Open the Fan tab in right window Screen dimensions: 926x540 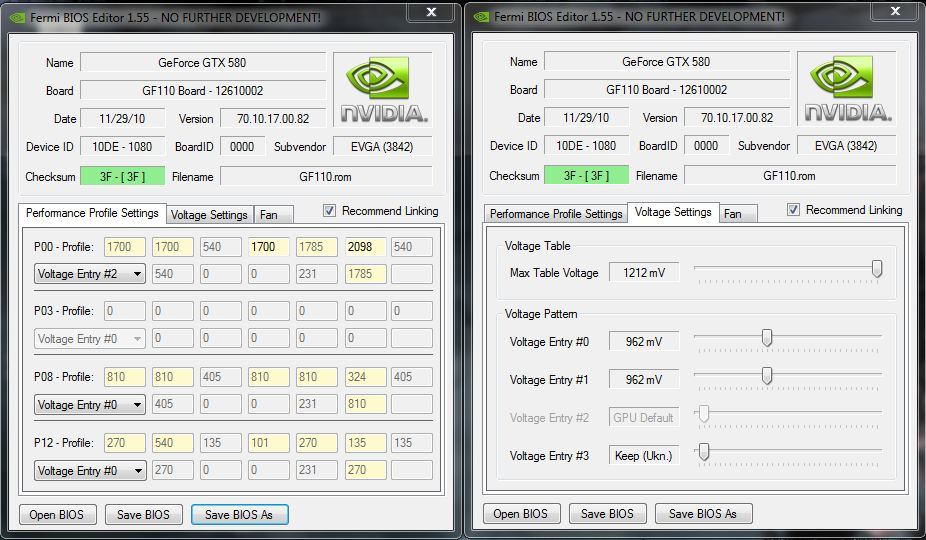738,213
